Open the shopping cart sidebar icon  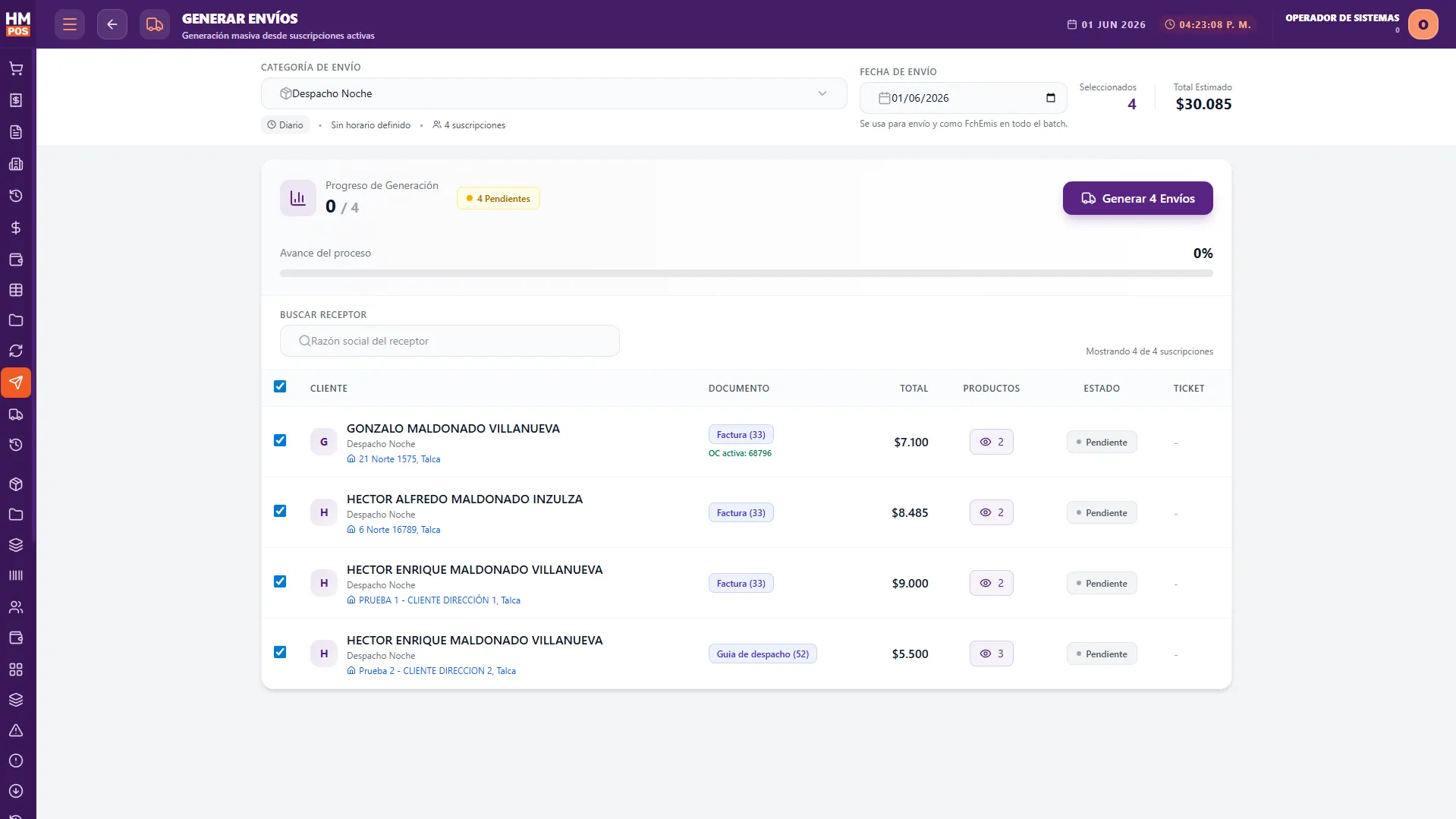(x=16, y=68)
